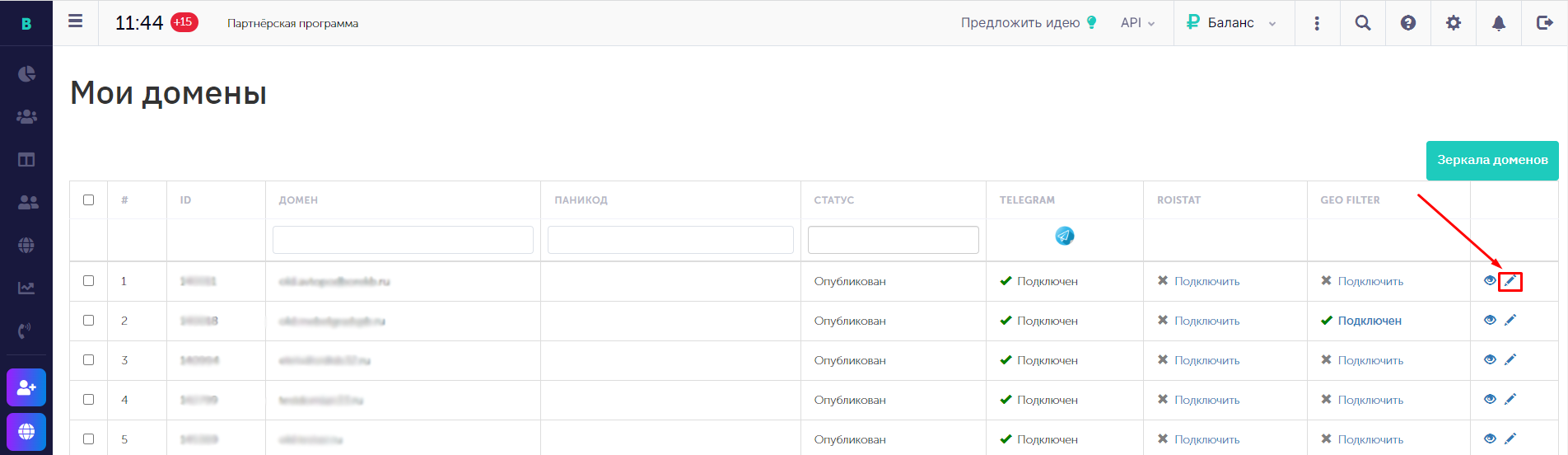
Task: Expand the API dropdown
Action: pos(1137,23)
